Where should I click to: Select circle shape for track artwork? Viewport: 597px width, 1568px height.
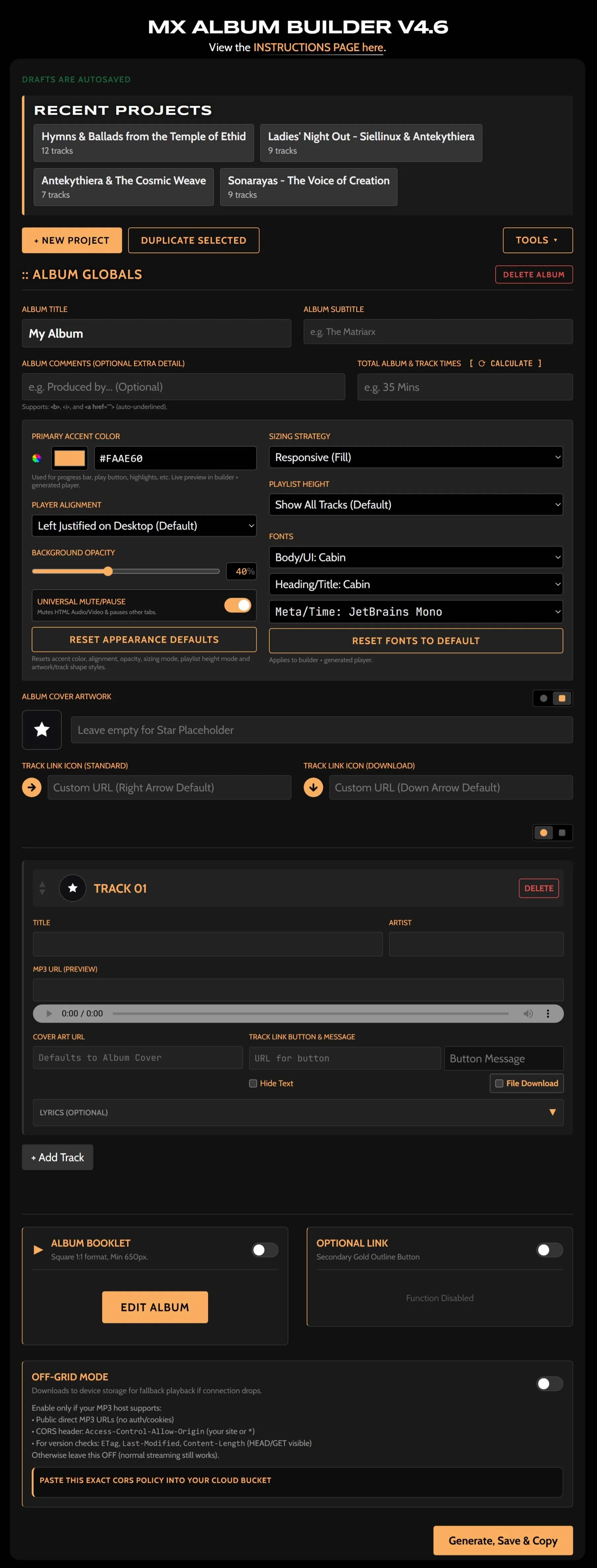click(x=544, y=832)
